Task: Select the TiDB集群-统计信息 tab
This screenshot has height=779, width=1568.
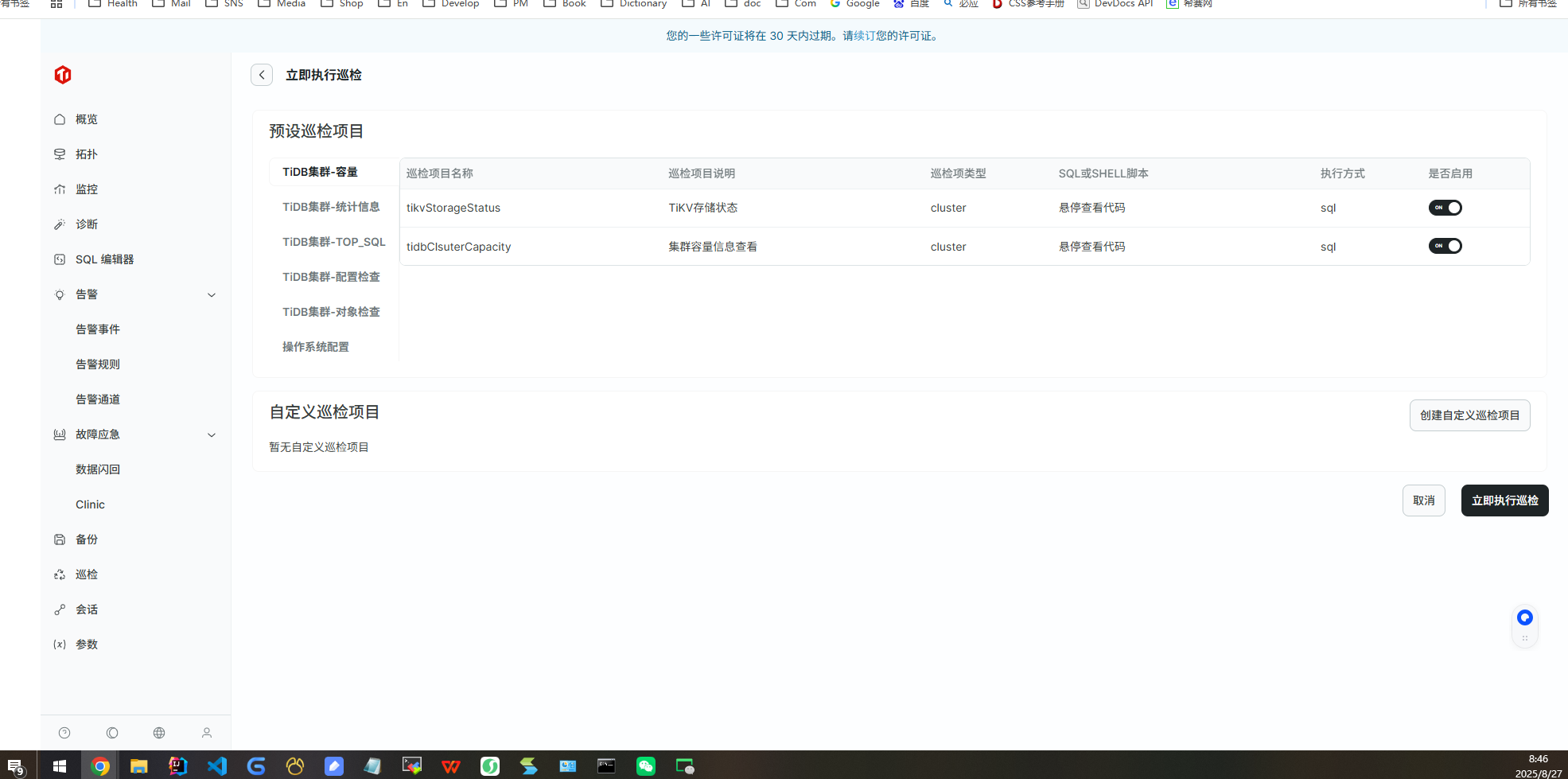Action: pos(331,207)
